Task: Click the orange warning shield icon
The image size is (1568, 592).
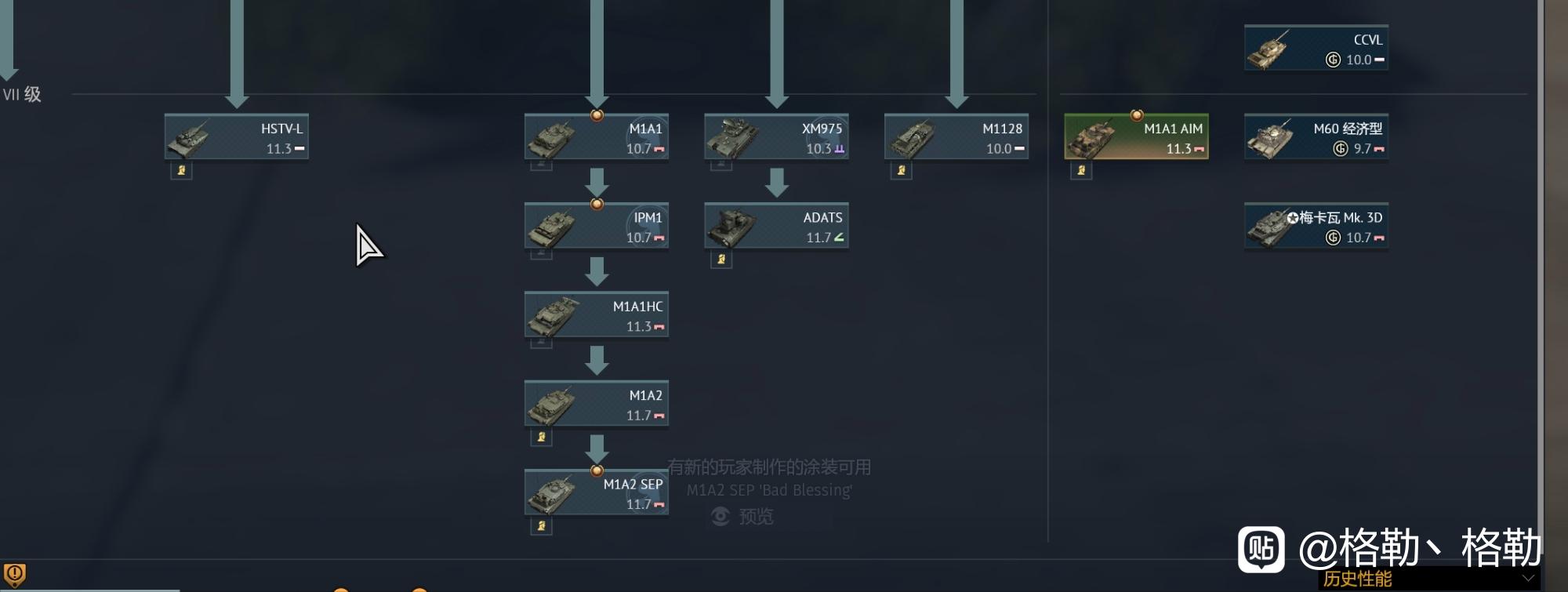Action: [15, 575]
